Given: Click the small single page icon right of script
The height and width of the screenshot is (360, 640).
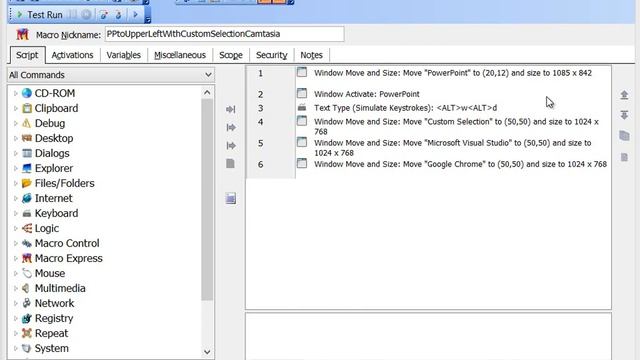Looking at the screenshot, I should pos(624,157).
